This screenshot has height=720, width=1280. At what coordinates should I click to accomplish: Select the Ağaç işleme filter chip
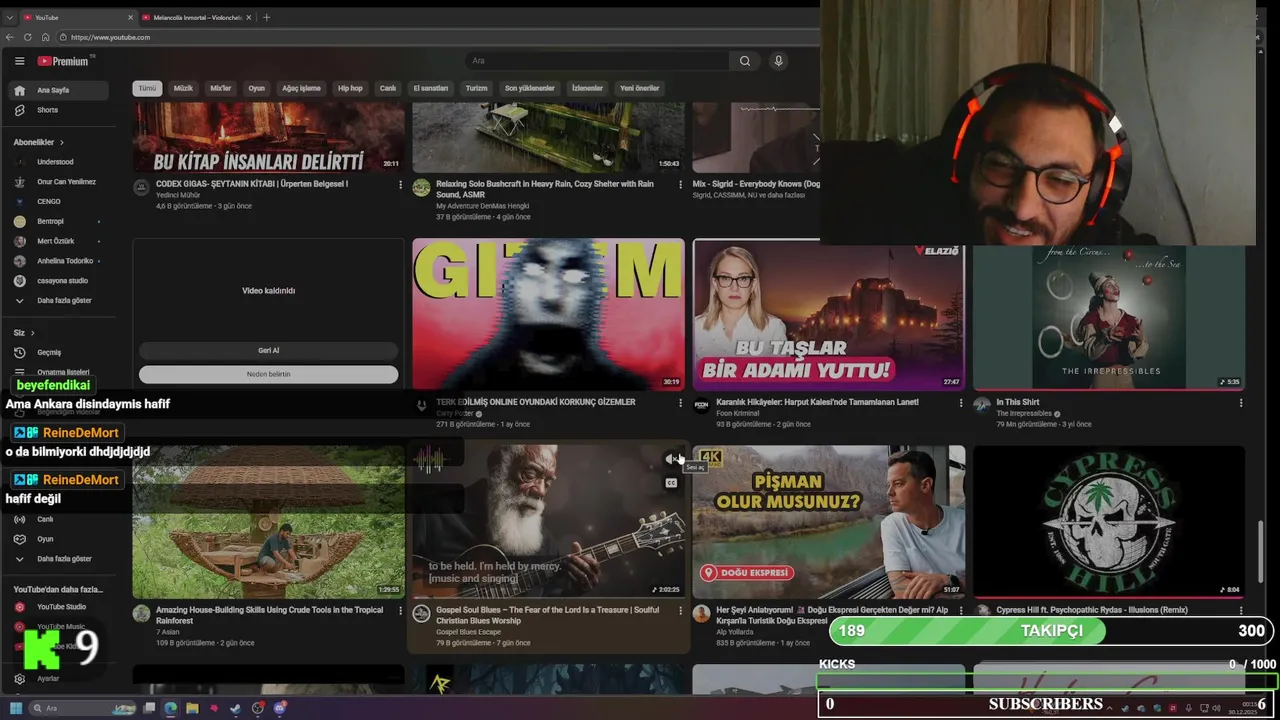point(301,88)
